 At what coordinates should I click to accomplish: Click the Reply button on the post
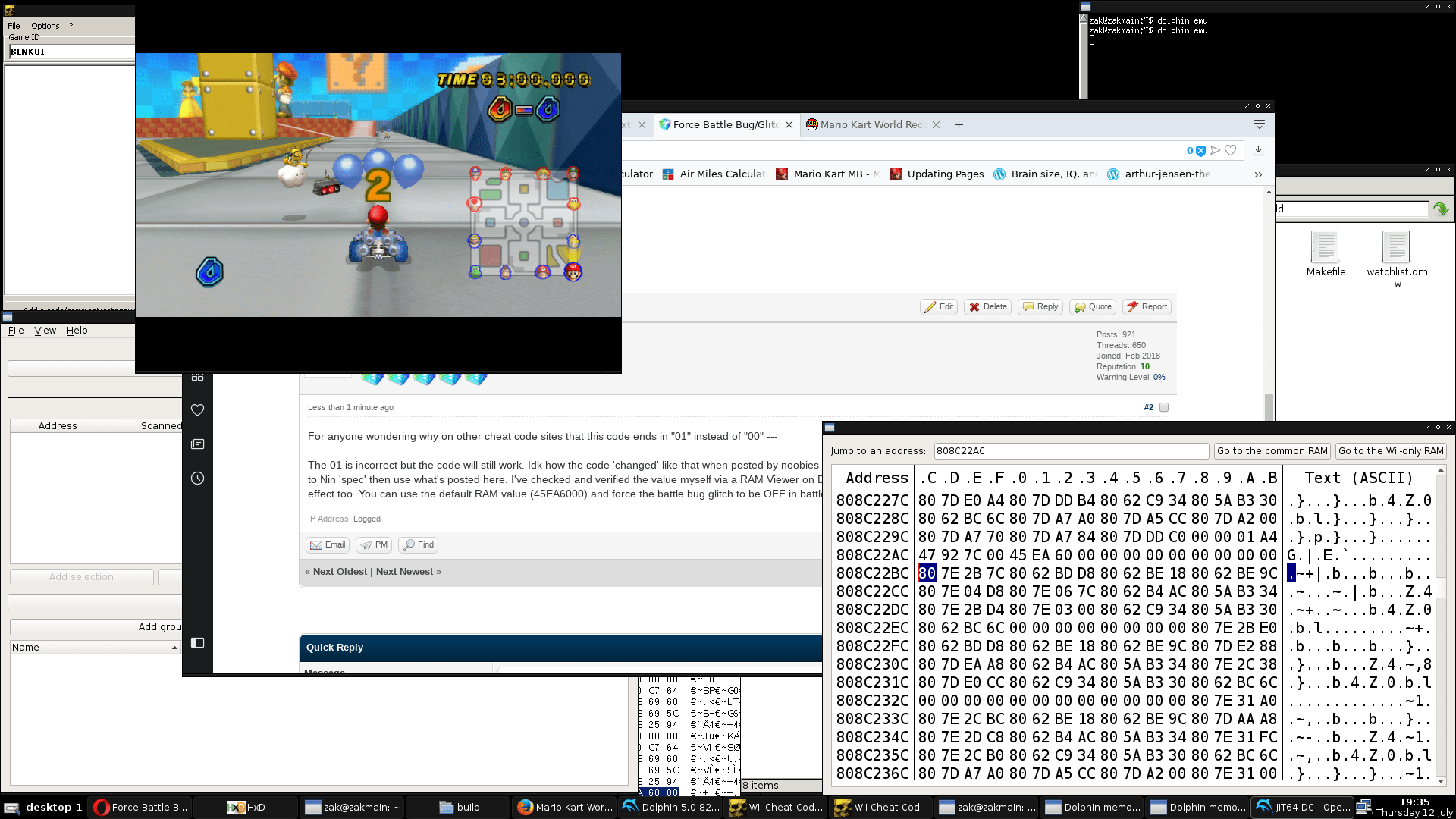[x=1040, y=307]
